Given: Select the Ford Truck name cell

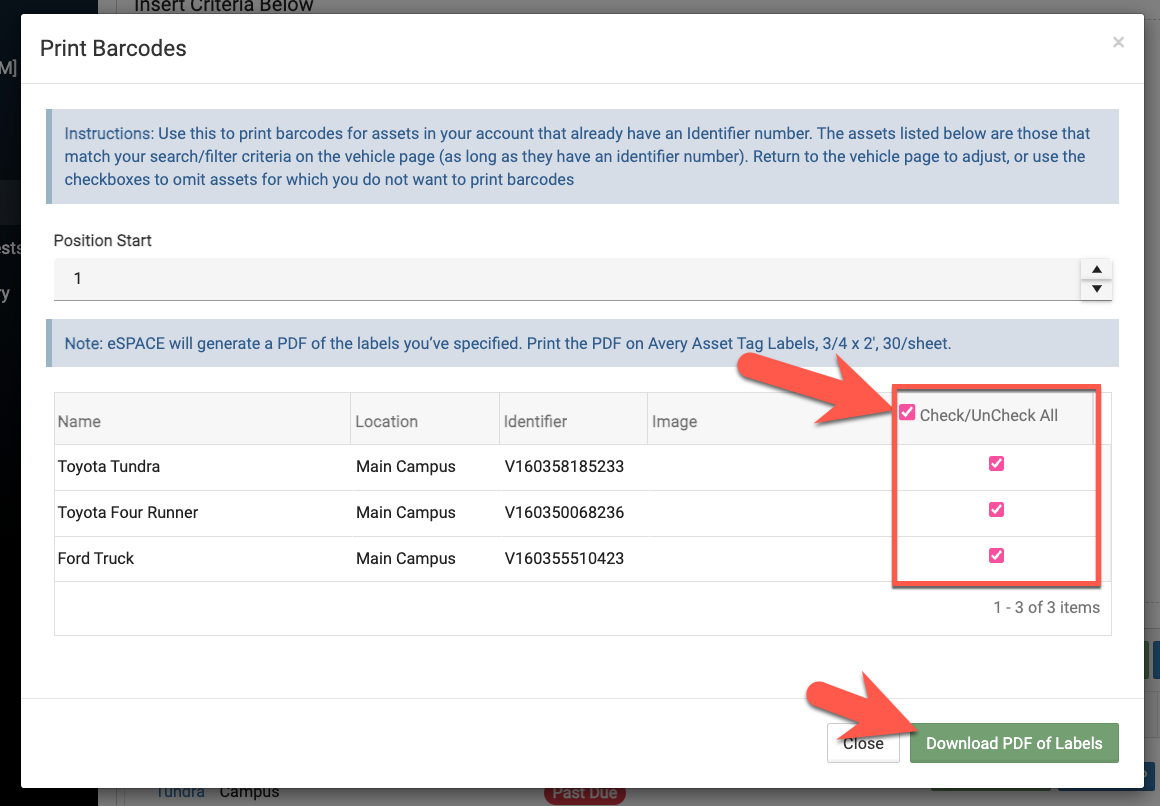Looking at the screenshot, I should click(96, 558).
